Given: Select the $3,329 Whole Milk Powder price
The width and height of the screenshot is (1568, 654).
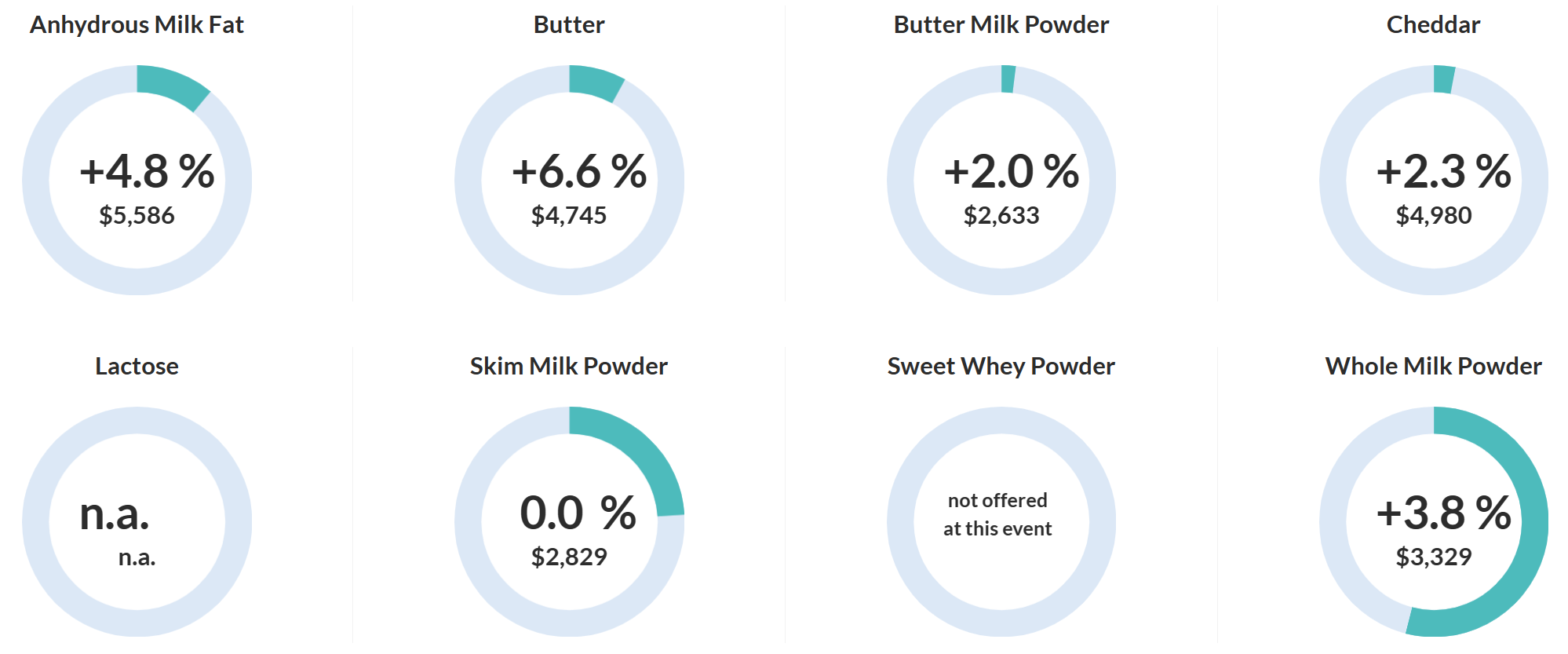Looking at the screenshot, I should [x=1434, y=557].
